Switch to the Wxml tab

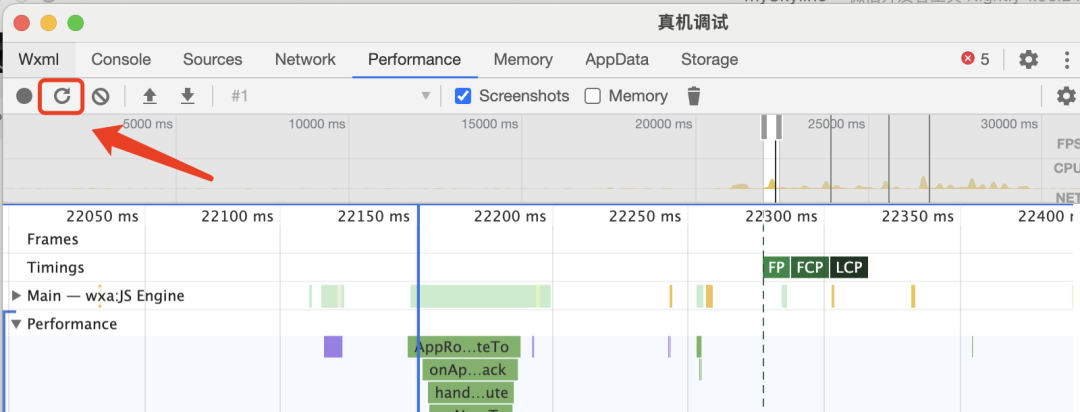coord(39,59)
